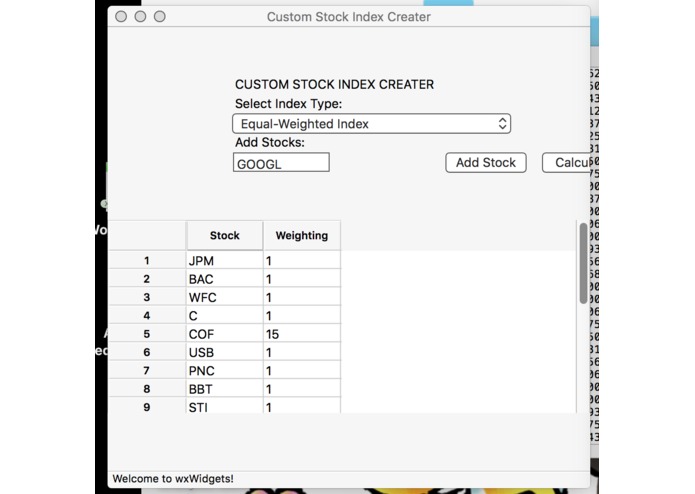Click the partially visible Calculate button
This screenshot has height=494, width=695.
tap(566, 163)
